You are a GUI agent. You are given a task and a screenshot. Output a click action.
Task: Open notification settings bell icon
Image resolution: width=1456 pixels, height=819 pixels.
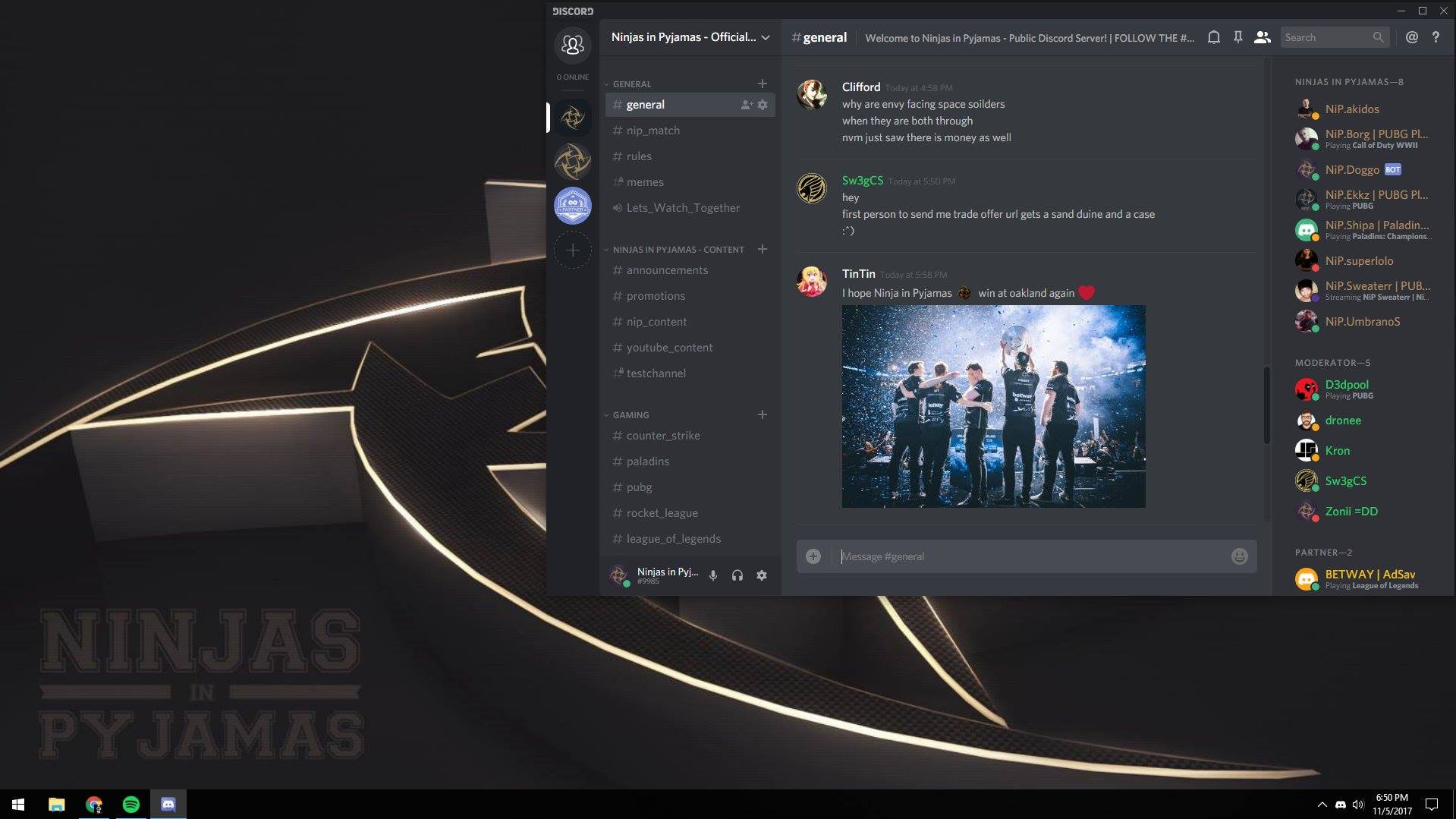click(1214, 37)
